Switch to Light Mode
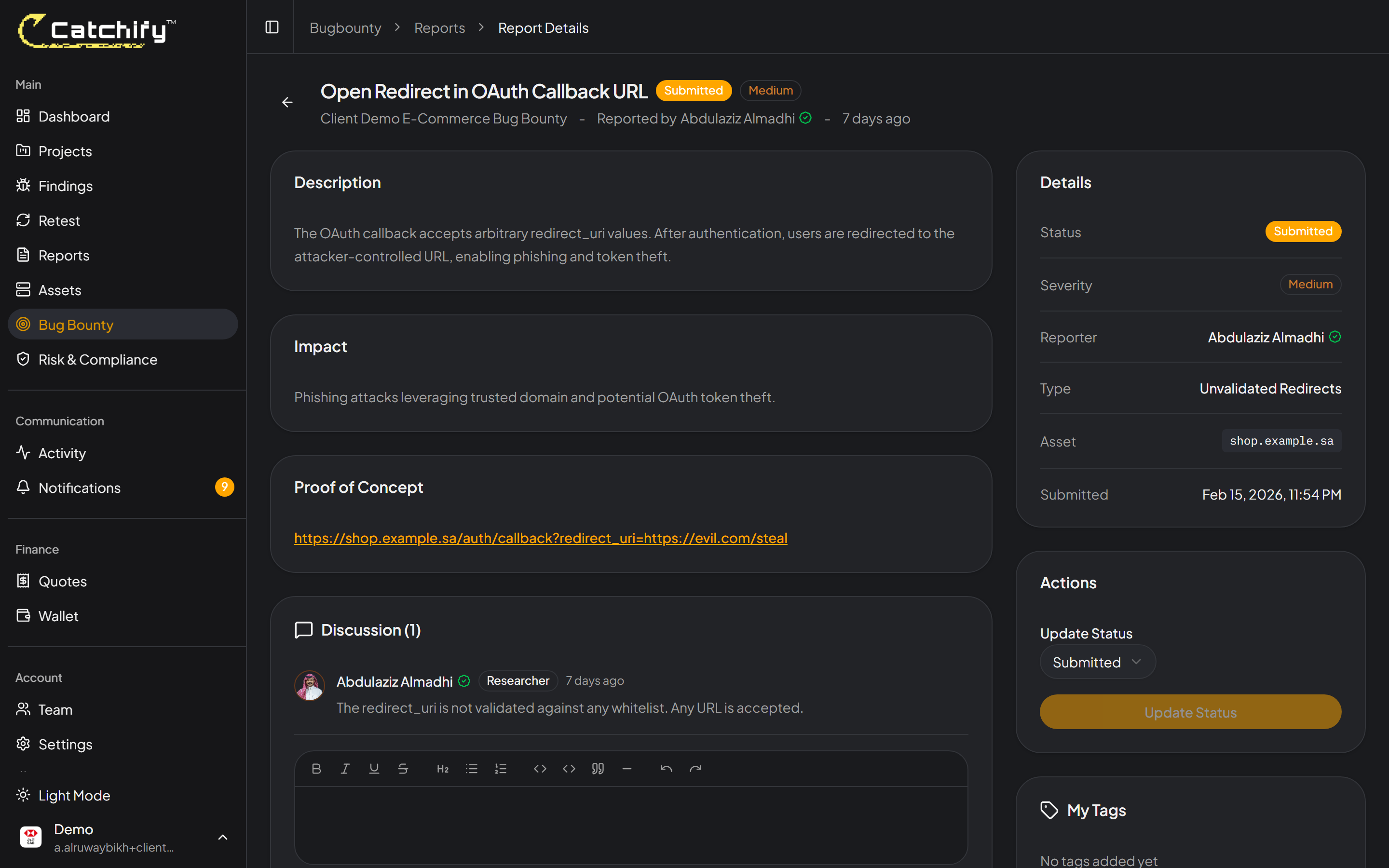This screenshot has width=1389, height=868. pos(74,795)
